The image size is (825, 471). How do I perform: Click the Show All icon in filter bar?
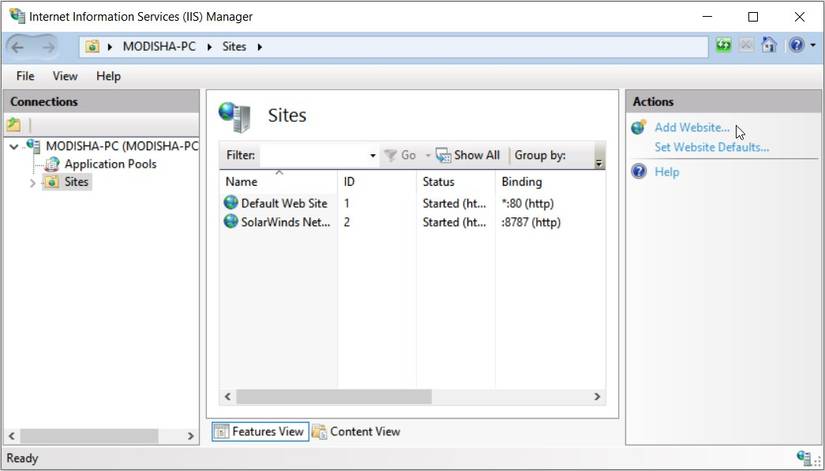[444, 155]
